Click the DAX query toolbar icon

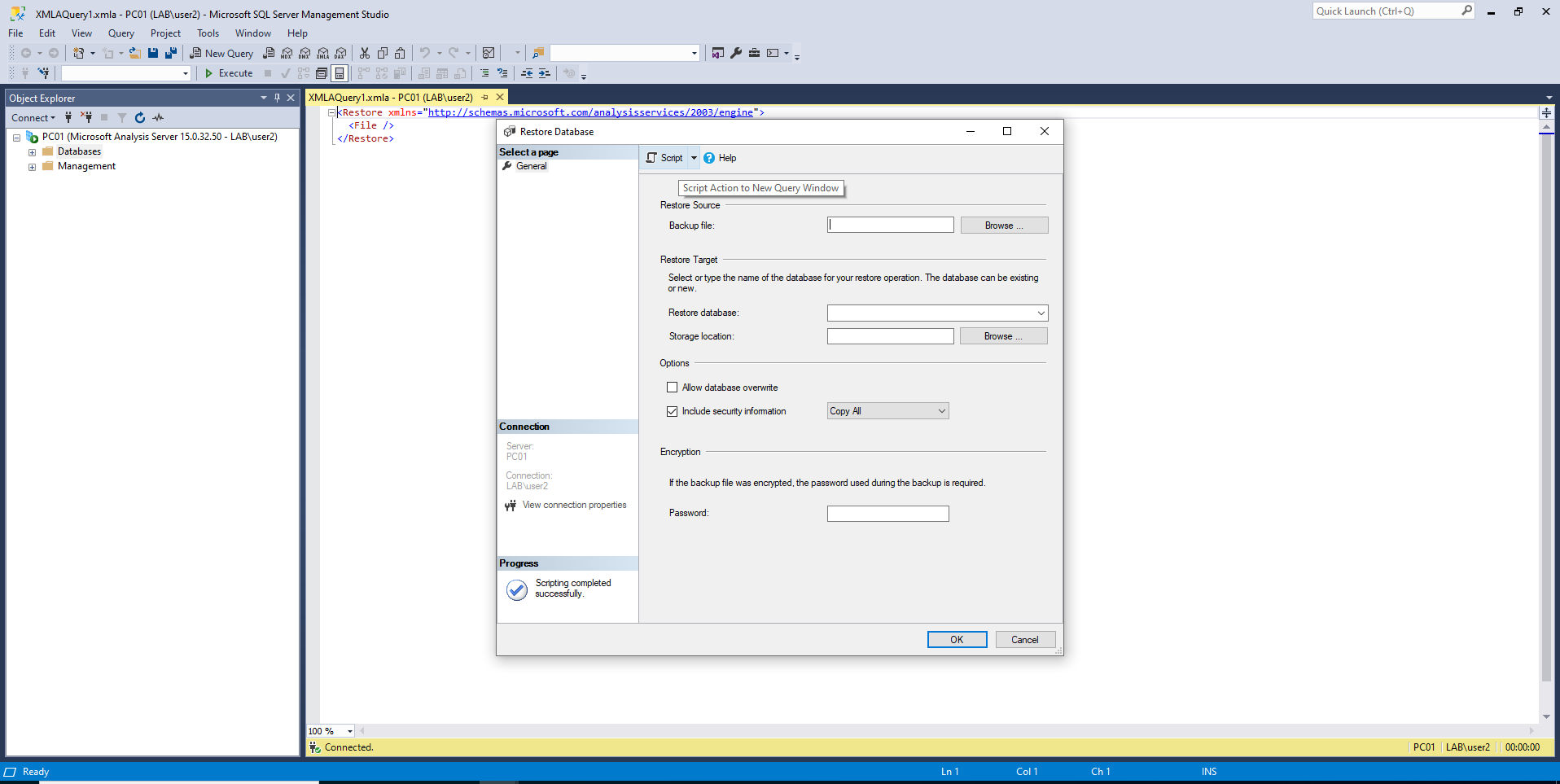pos(340,53)
